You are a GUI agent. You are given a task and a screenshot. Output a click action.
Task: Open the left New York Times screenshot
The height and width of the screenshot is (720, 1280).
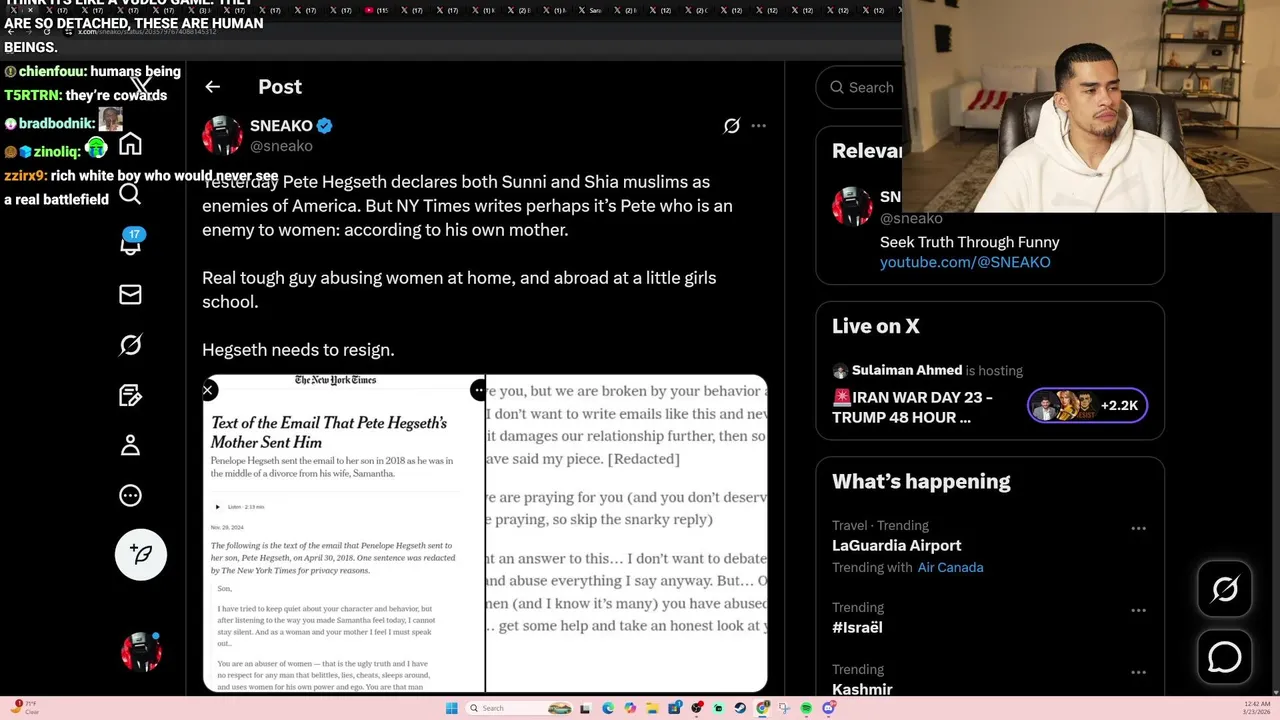click(343, 533)
